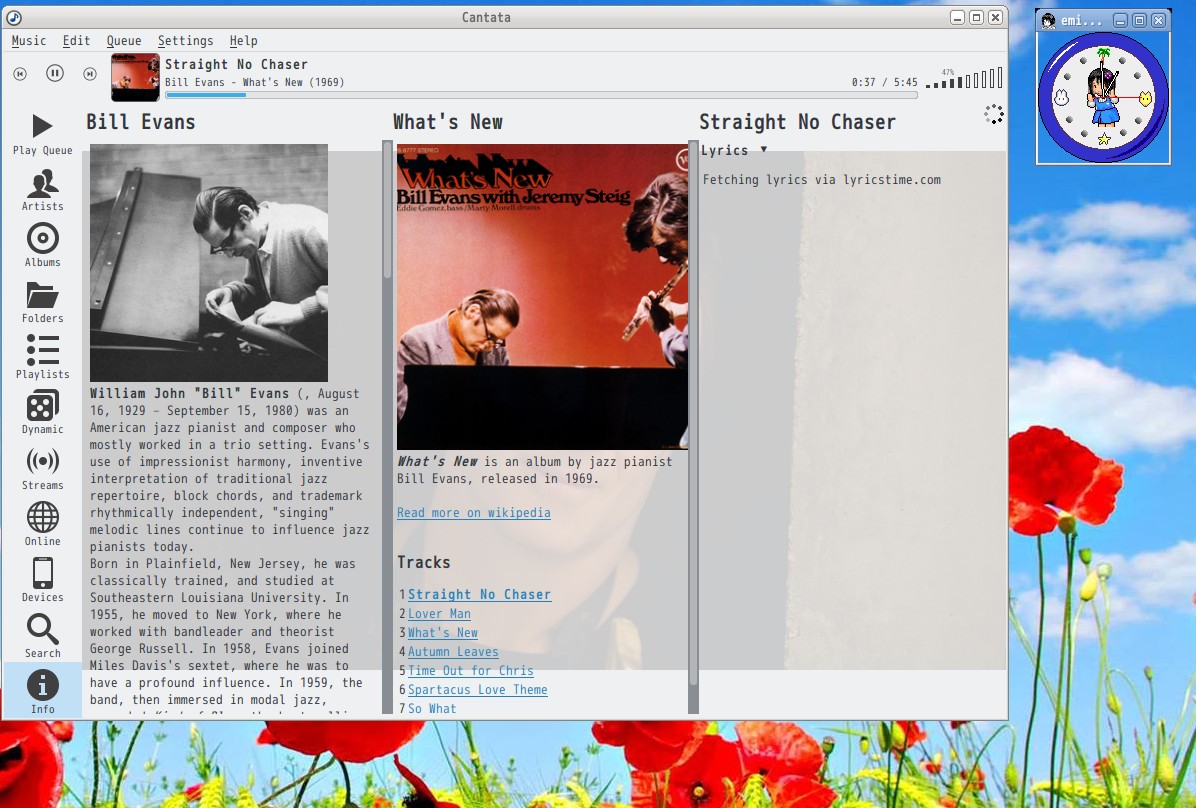Open the Search view
The width and height of the screenshot is (1196, 808).
pos(42,636)
